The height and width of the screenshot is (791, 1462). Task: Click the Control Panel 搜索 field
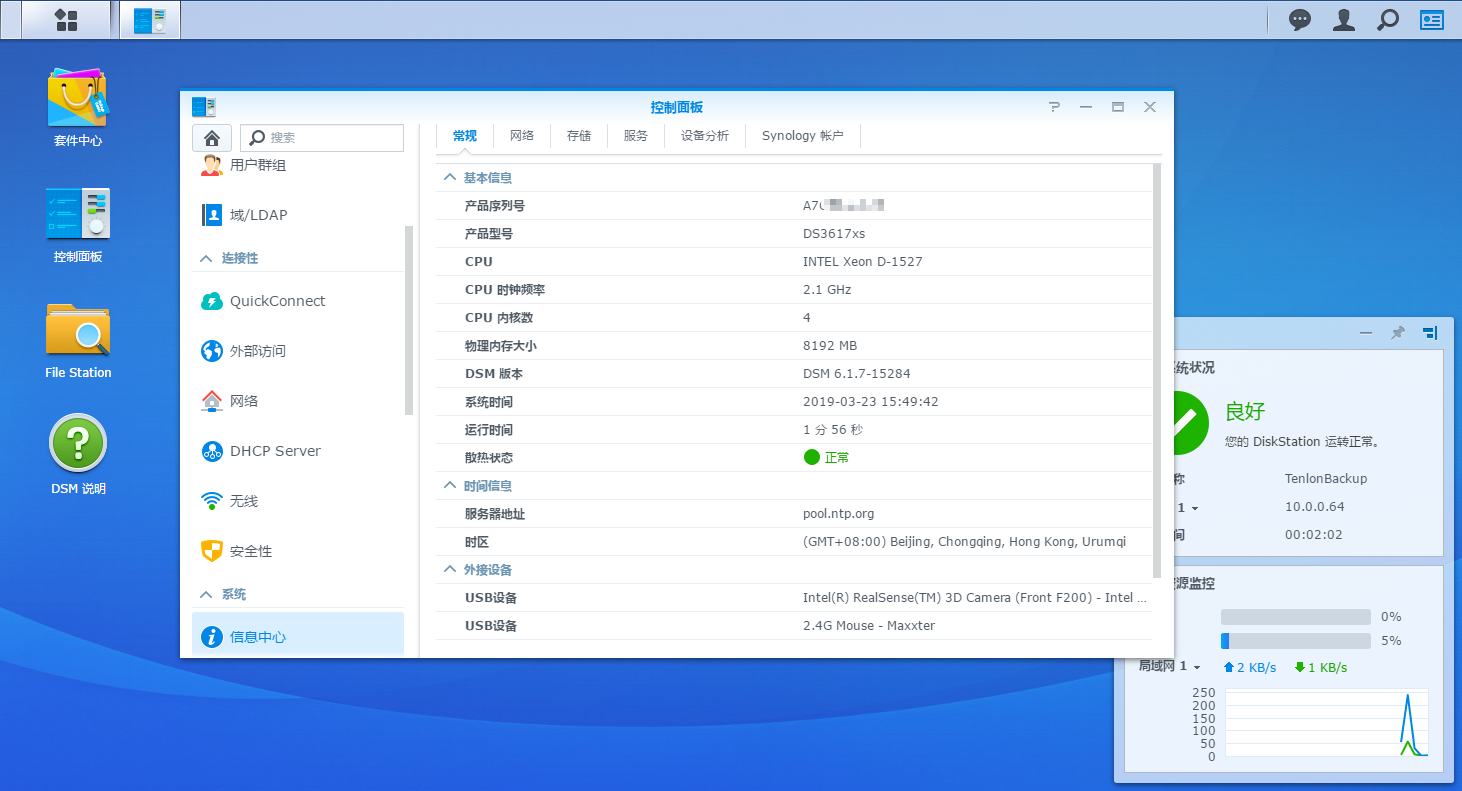[323, 138]
